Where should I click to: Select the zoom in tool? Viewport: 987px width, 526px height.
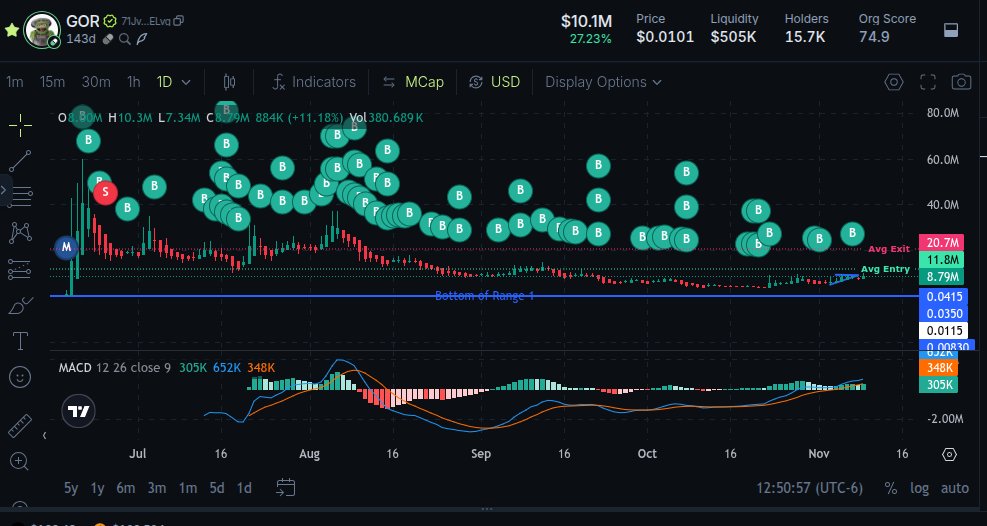[20, 462]
